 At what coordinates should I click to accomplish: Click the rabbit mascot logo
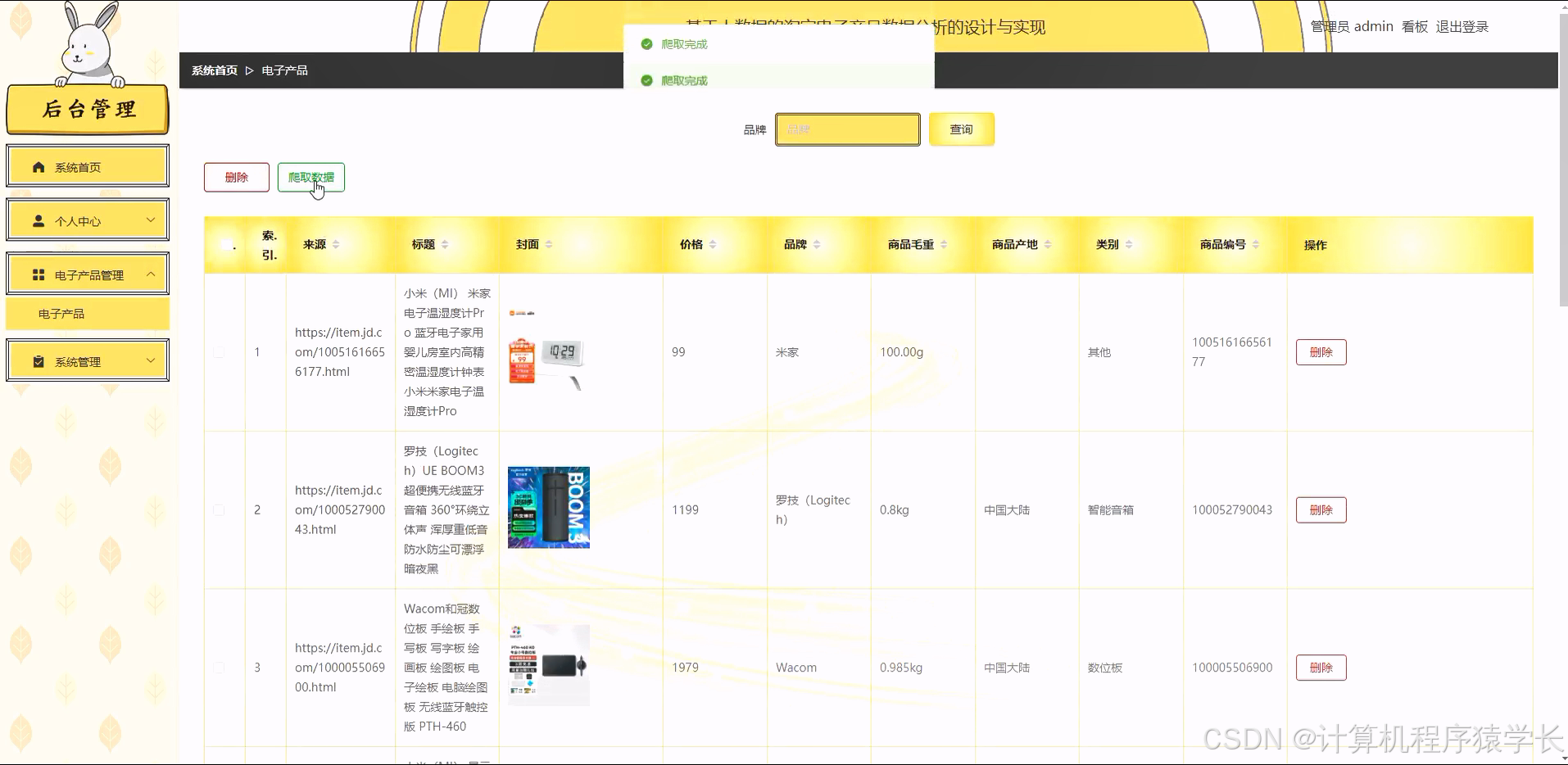tap(88, 44)
